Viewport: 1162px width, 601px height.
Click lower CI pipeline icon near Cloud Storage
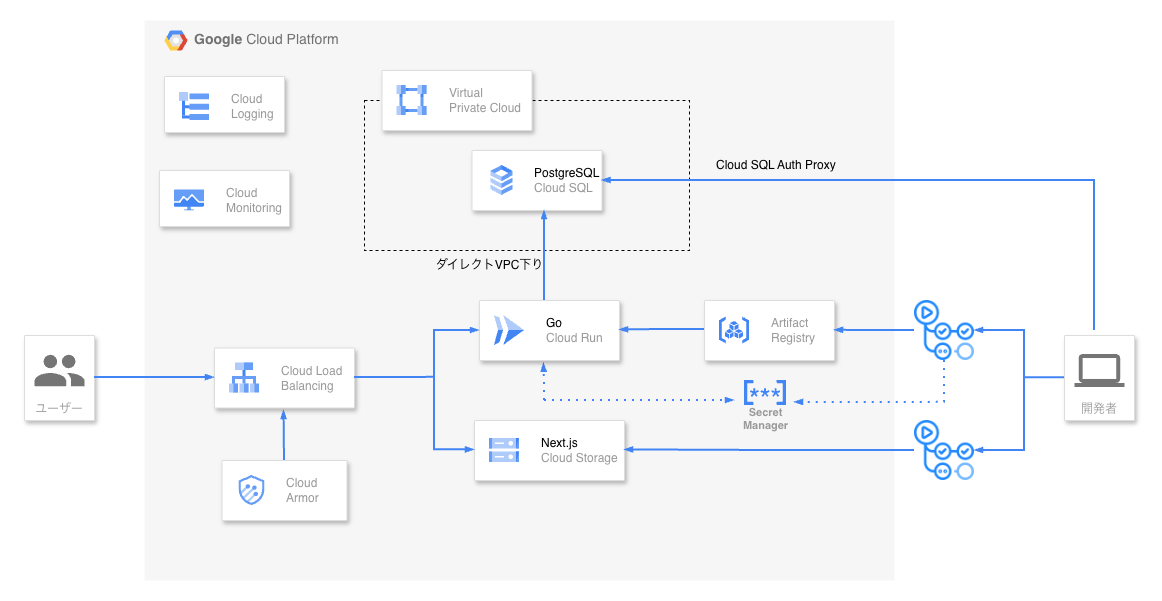point(943,450)
